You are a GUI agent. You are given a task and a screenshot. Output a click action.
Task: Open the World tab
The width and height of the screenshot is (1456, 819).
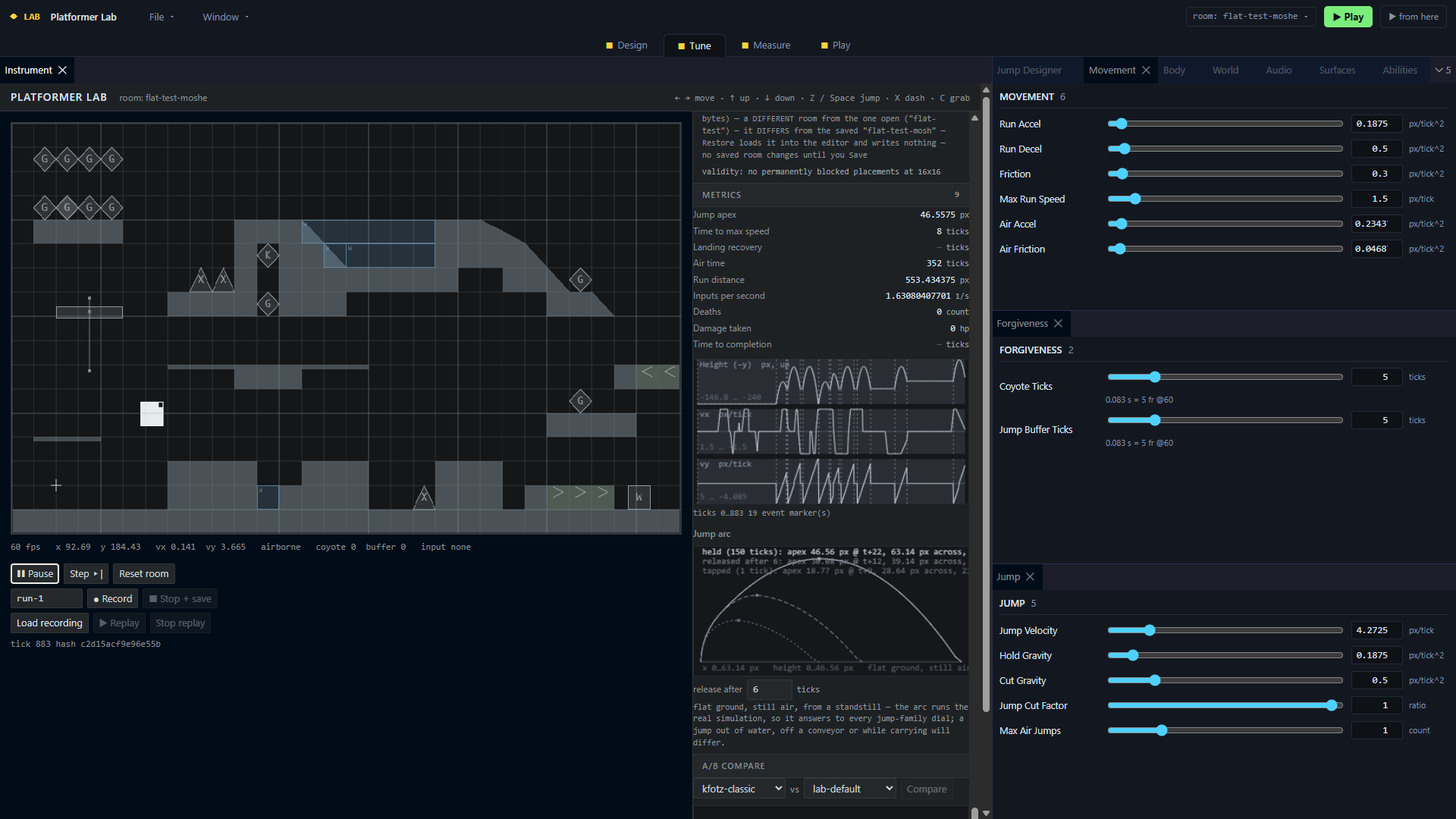(x=1225, y=71)
